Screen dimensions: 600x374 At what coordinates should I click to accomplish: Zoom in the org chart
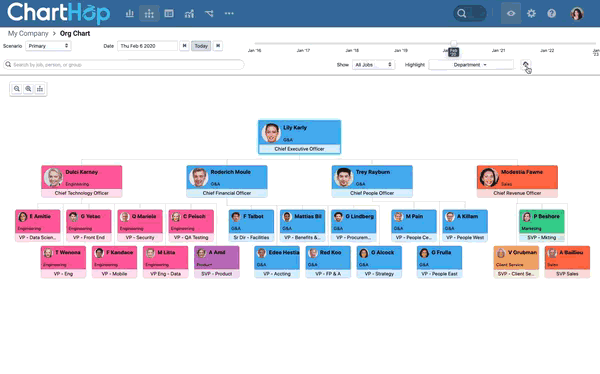(x=28, y=89)
